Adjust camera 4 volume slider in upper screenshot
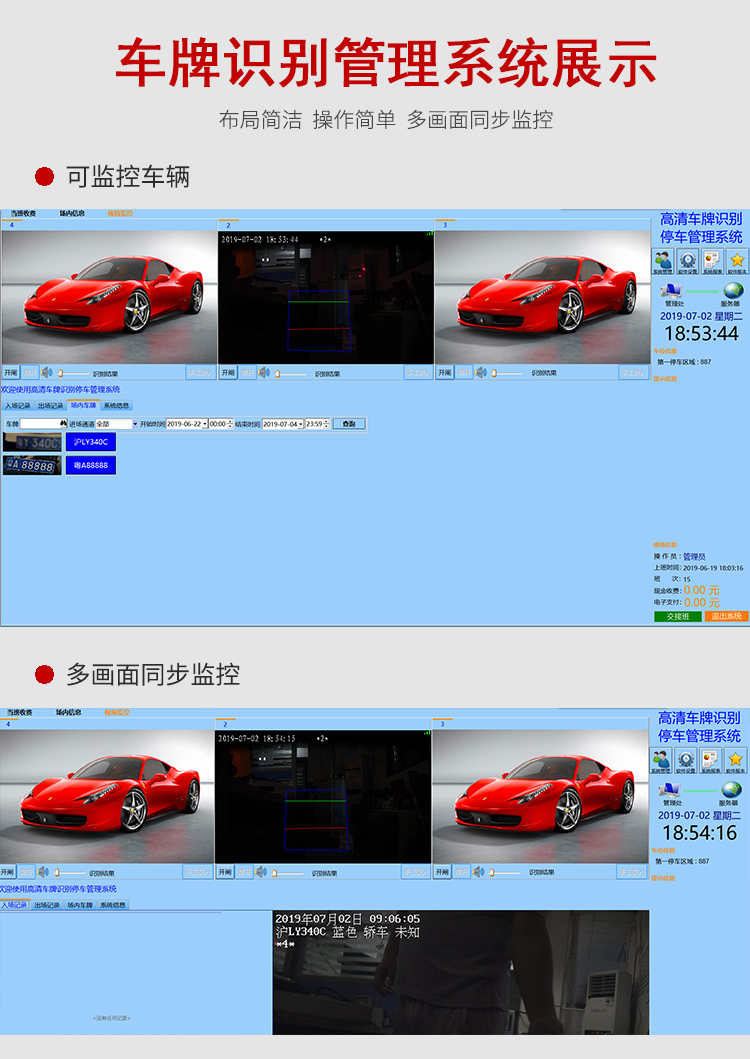750x1059 pixels. (x=73, y=373)
